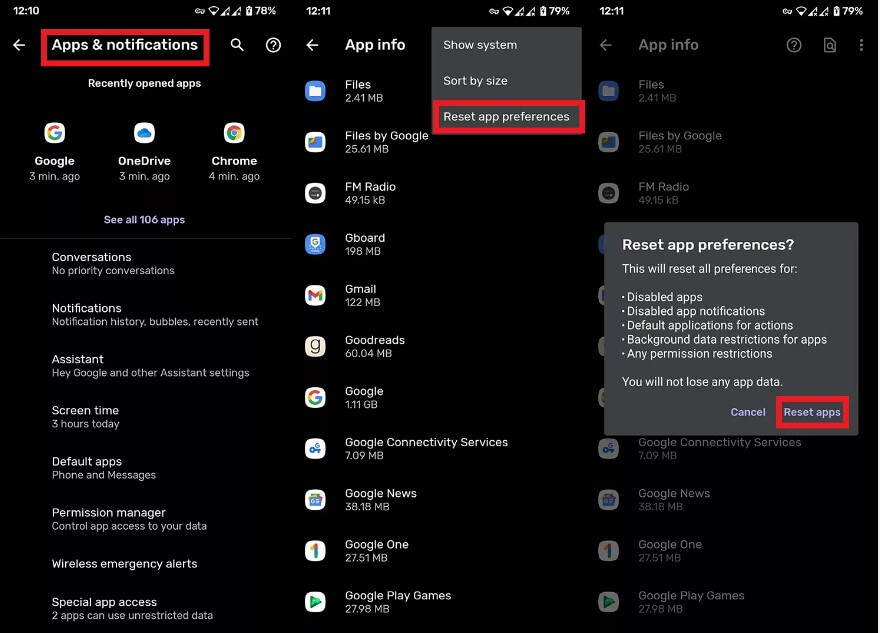Open Gmail icon in middle list

[x=315, y=295]
